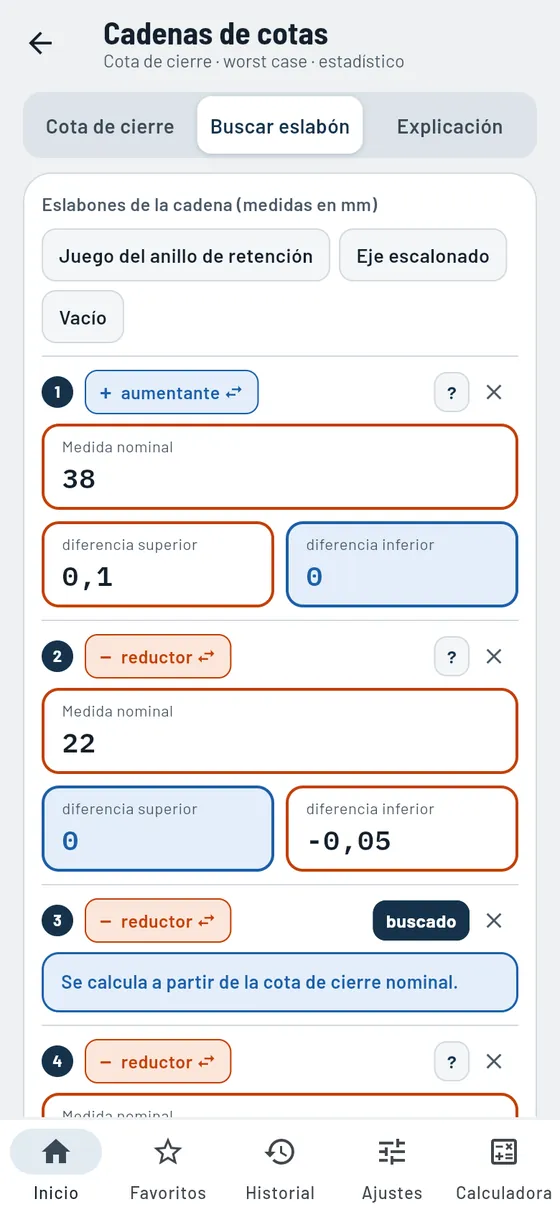The width and height of the screenshot is (560, 1212).
Task: Open Favoritos star icon in bottom bar
Action: 168,1152
